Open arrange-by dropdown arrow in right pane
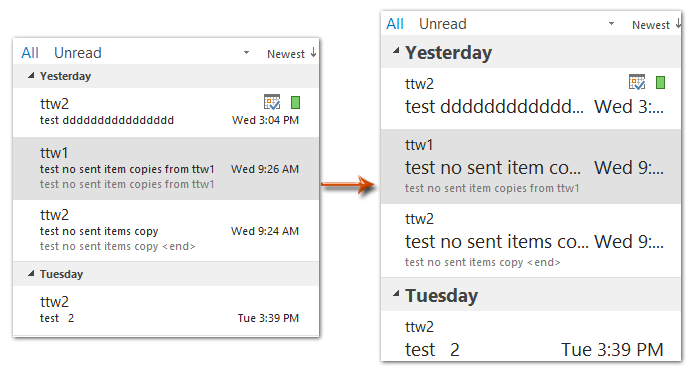 611,23
